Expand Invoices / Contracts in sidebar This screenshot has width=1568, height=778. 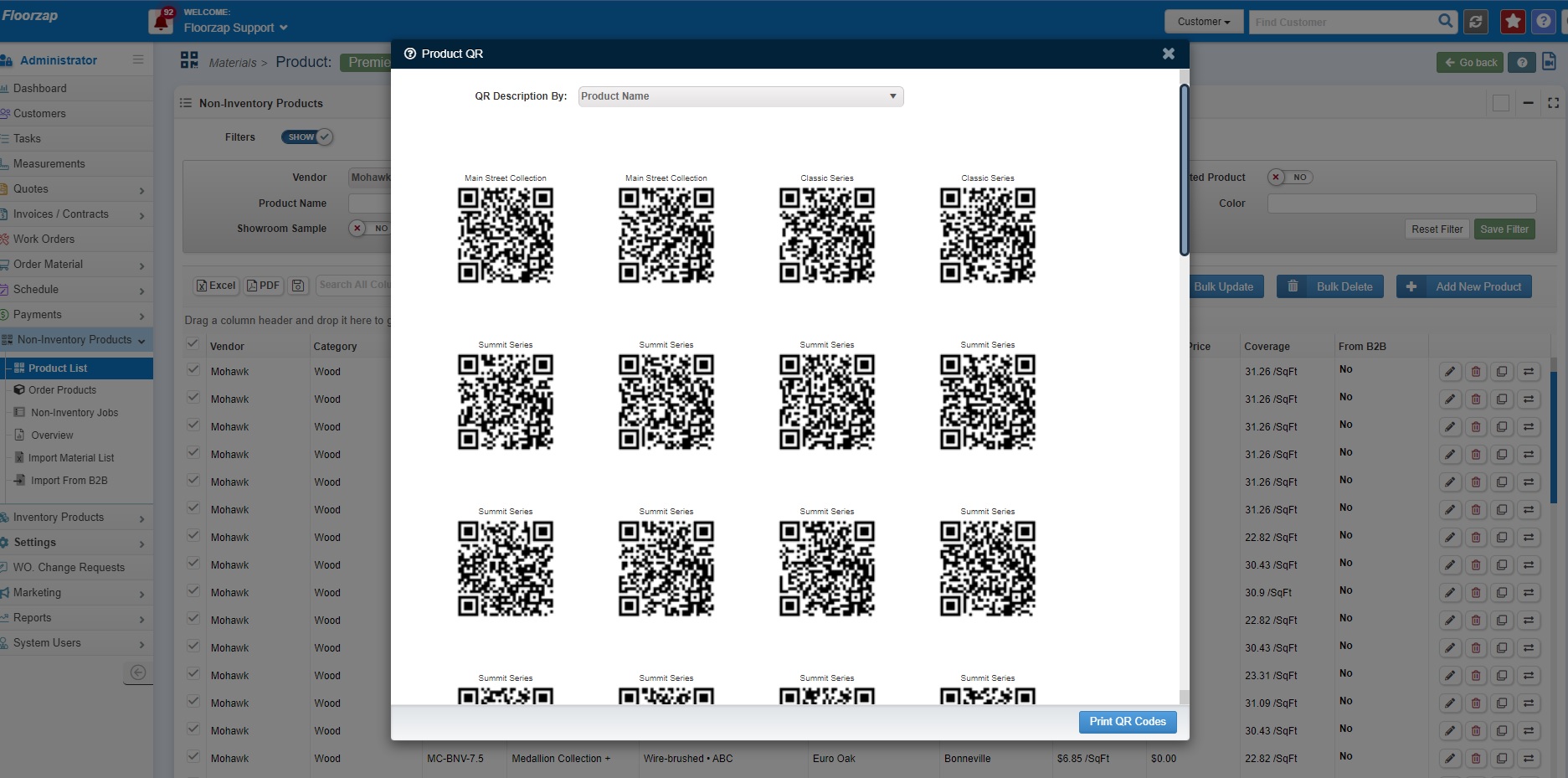[76, 214]
